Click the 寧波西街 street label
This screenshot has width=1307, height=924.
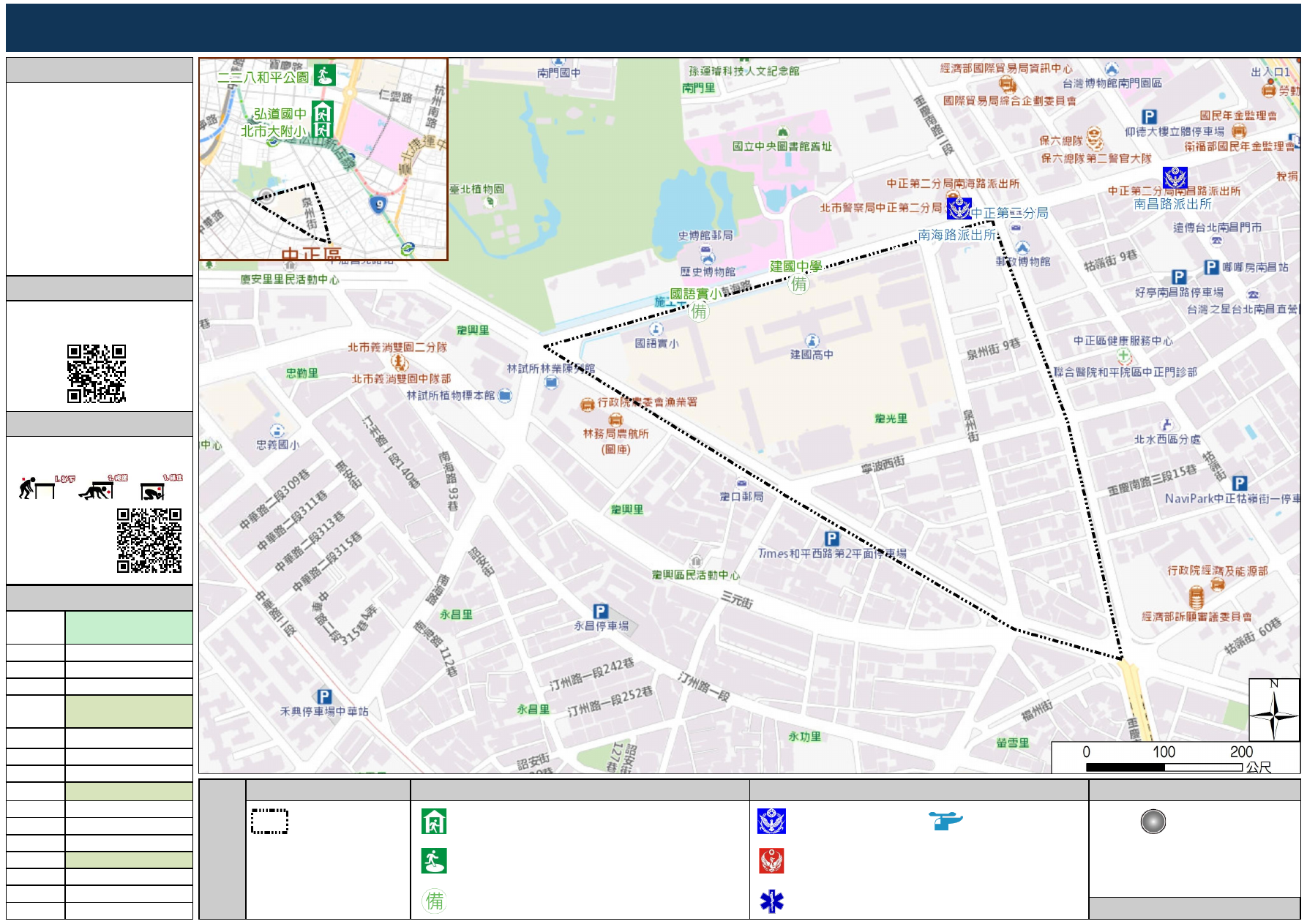coord(883,465)
